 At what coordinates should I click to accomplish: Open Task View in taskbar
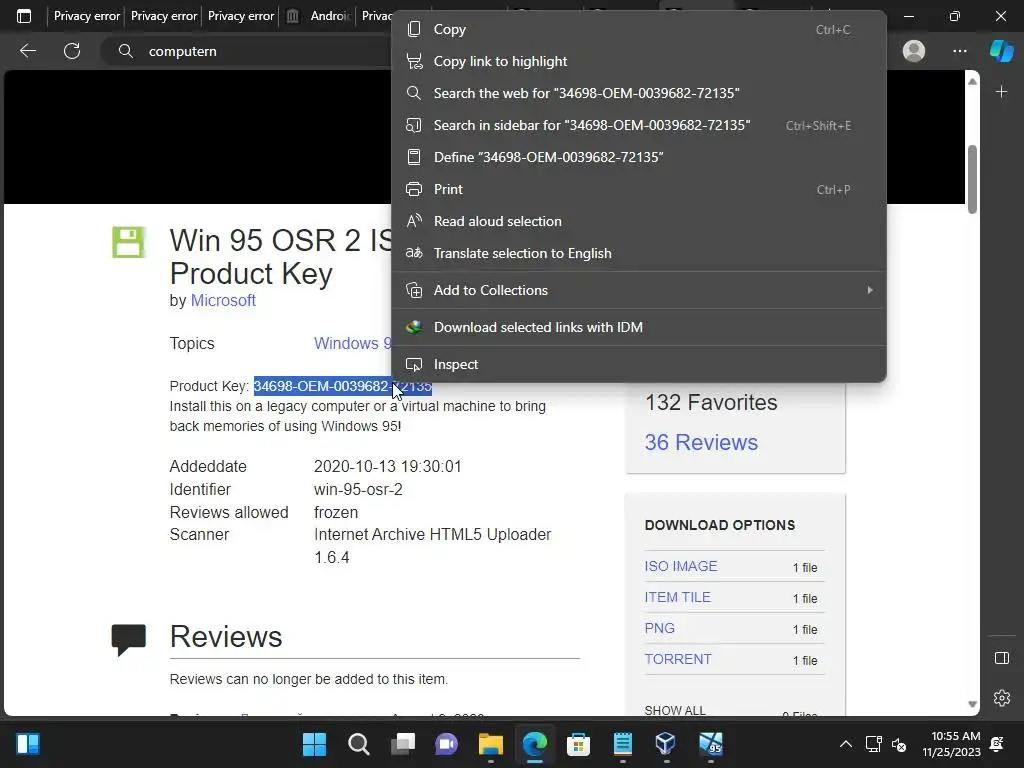(403, 744)
